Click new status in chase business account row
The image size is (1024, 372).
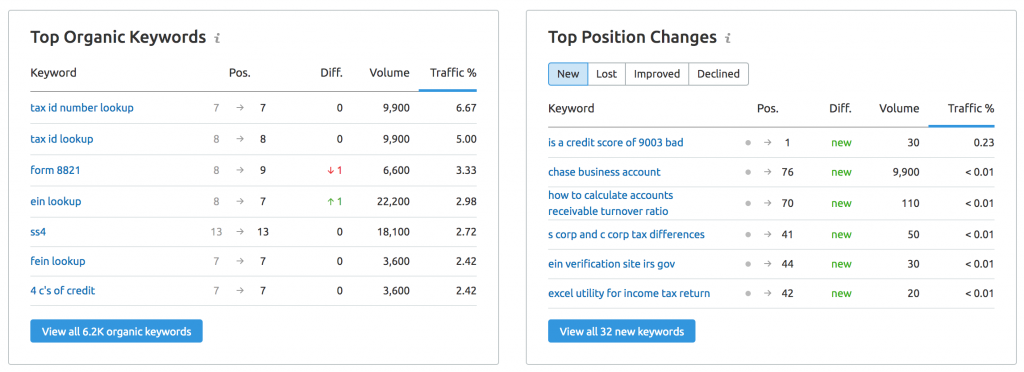(x=841, y=172)
